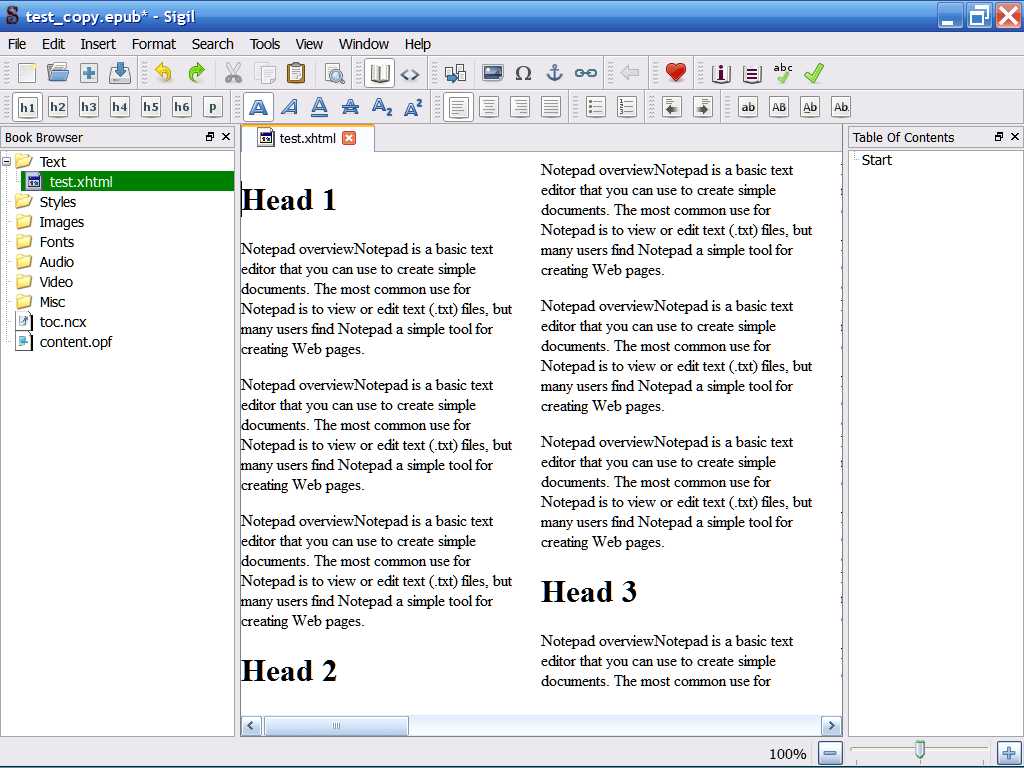Click the Split at cursor icon
The height and width of the screenshot is (768, 1024).
coord(455,73)
